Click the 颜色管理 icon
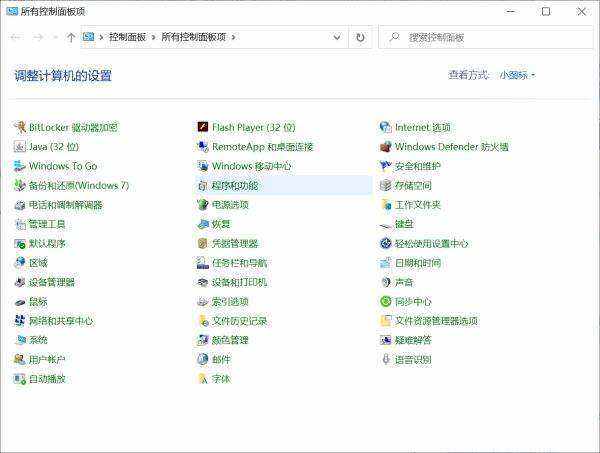The image size is (600, 453). coord(202,340)
